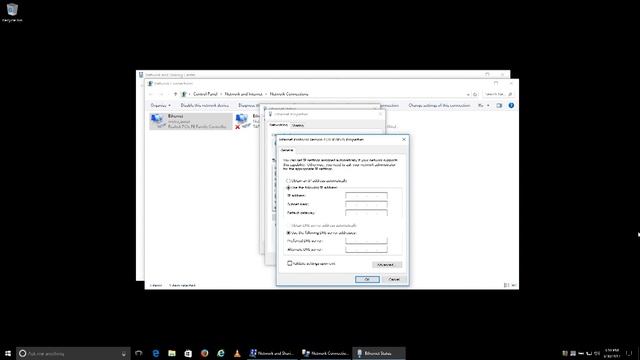Image resolution: width=640 pixels, height=360 pixels.
Task: Toggle the preview pane icon
Action: click(499, 105)
